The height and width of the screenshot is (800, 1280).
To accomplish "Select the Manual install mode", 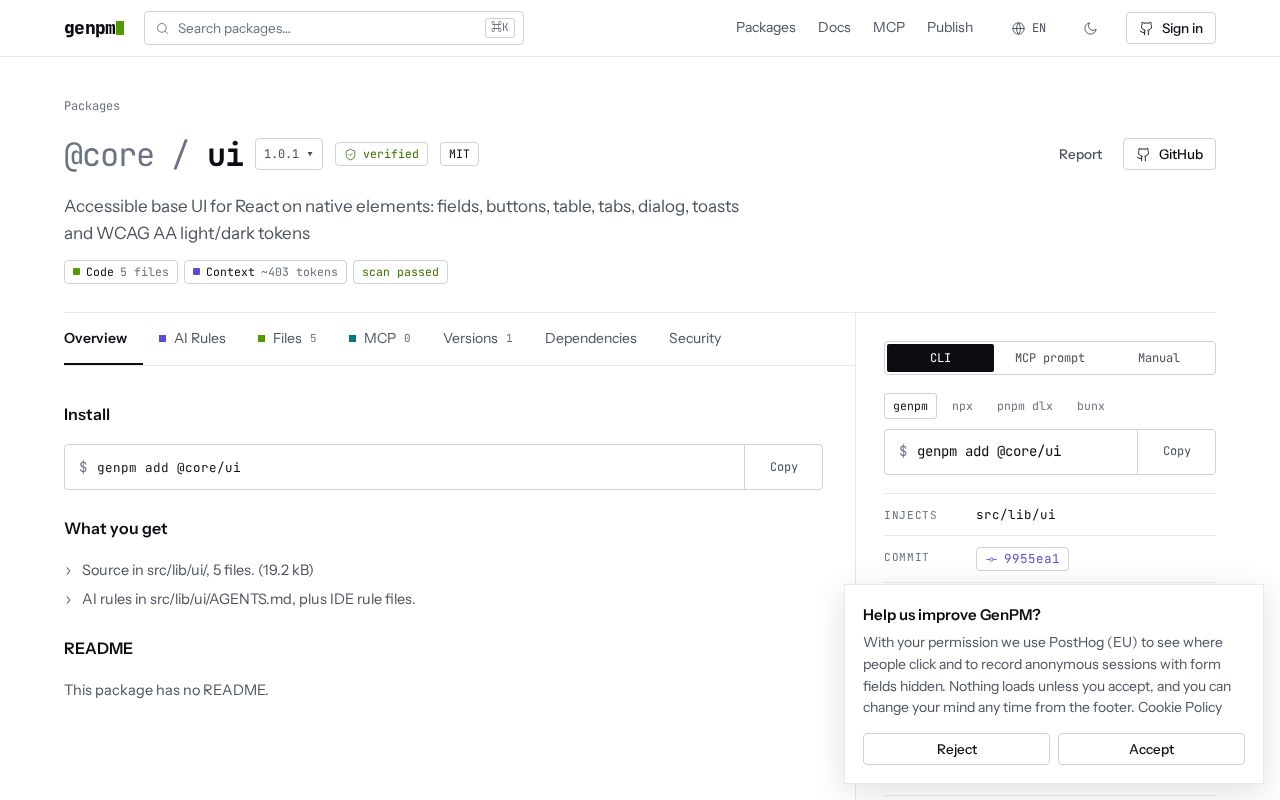I will (x=1159, y=358).
